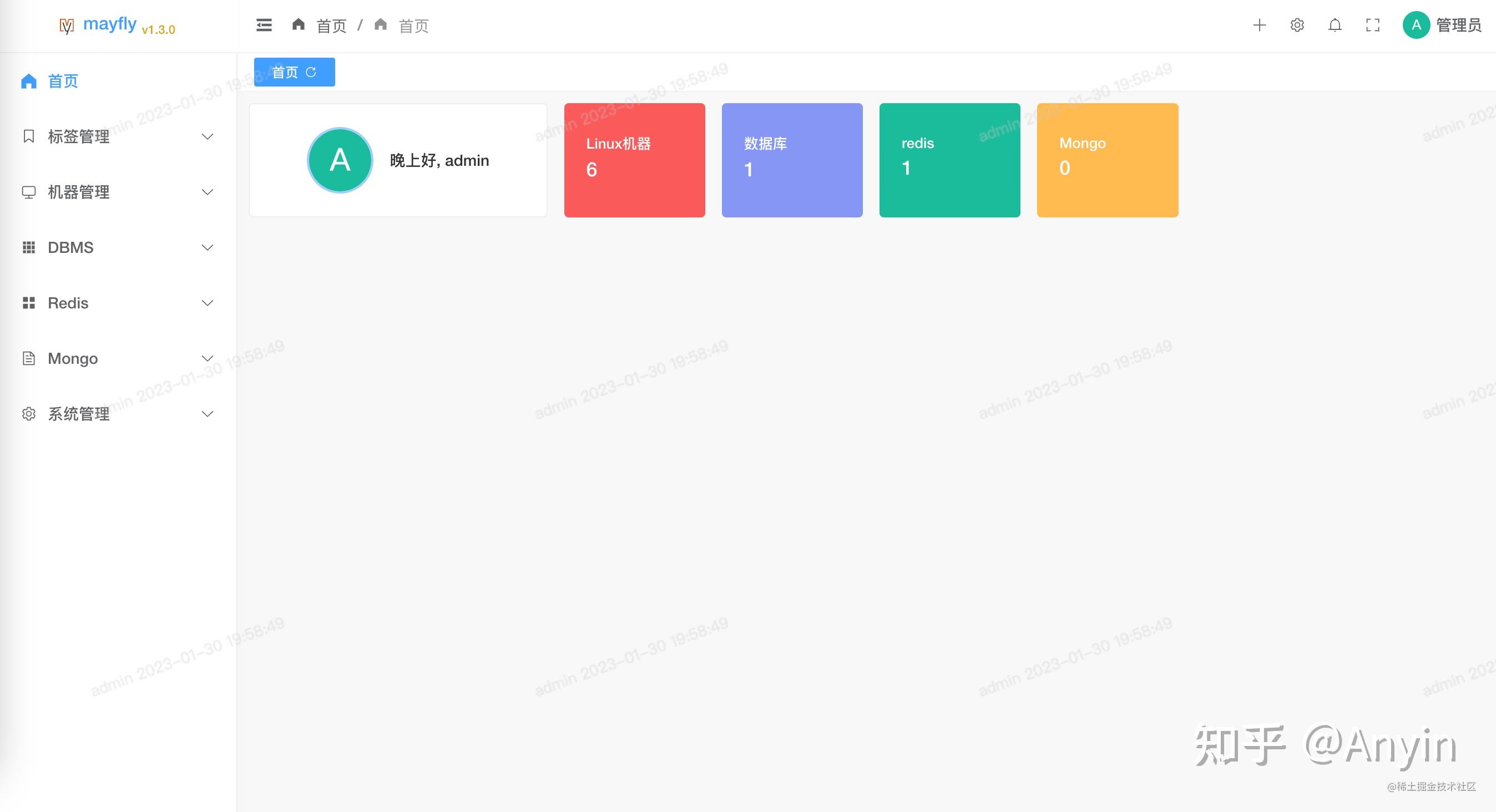Image resolution: width=1496 pixels, height=812 pixels.
Task: Enter fullscreen with the expand icon
Action: 1372,25
